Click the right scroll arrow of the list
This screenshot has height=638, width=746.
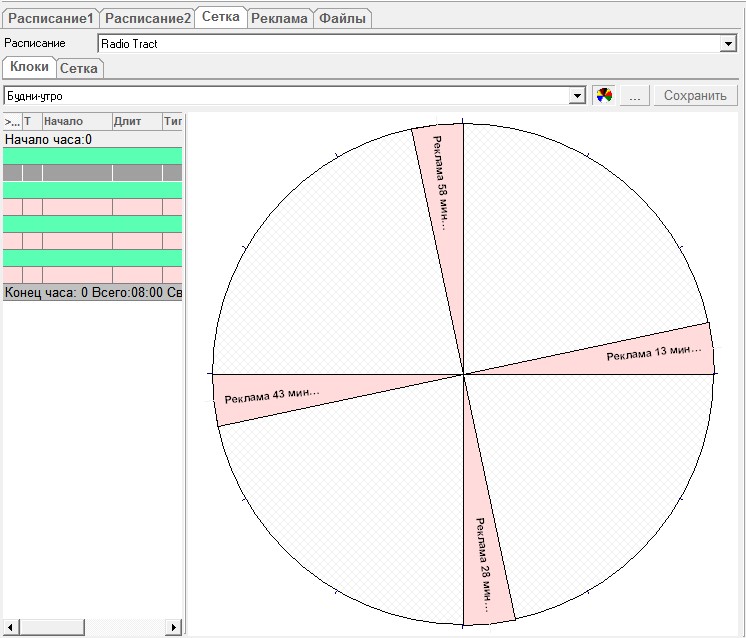[x=174, y=627]
